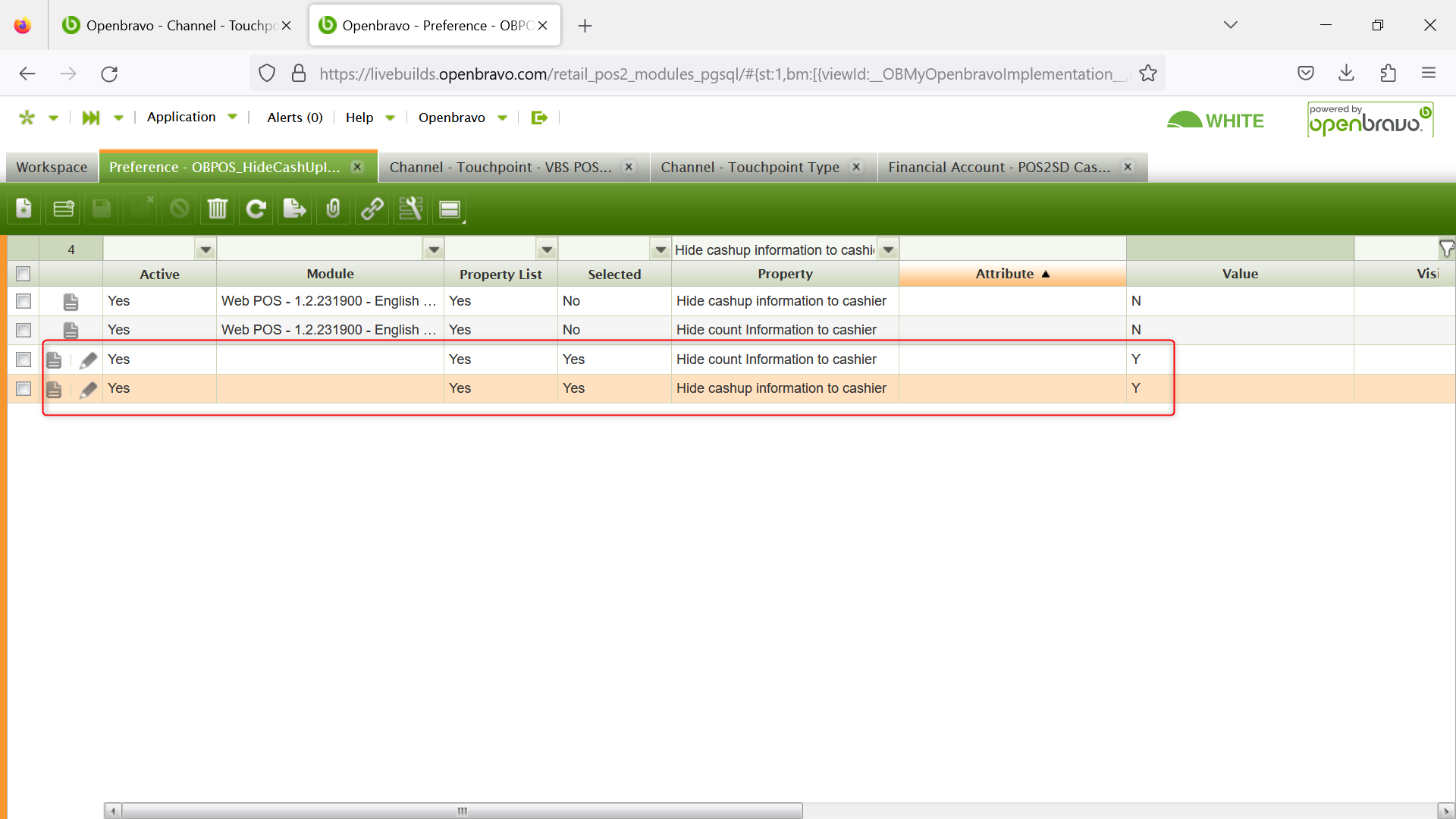The image size is (1456, 819).
Task: Select checkbox of highlighted cashup row
Action: click(24, 388)
